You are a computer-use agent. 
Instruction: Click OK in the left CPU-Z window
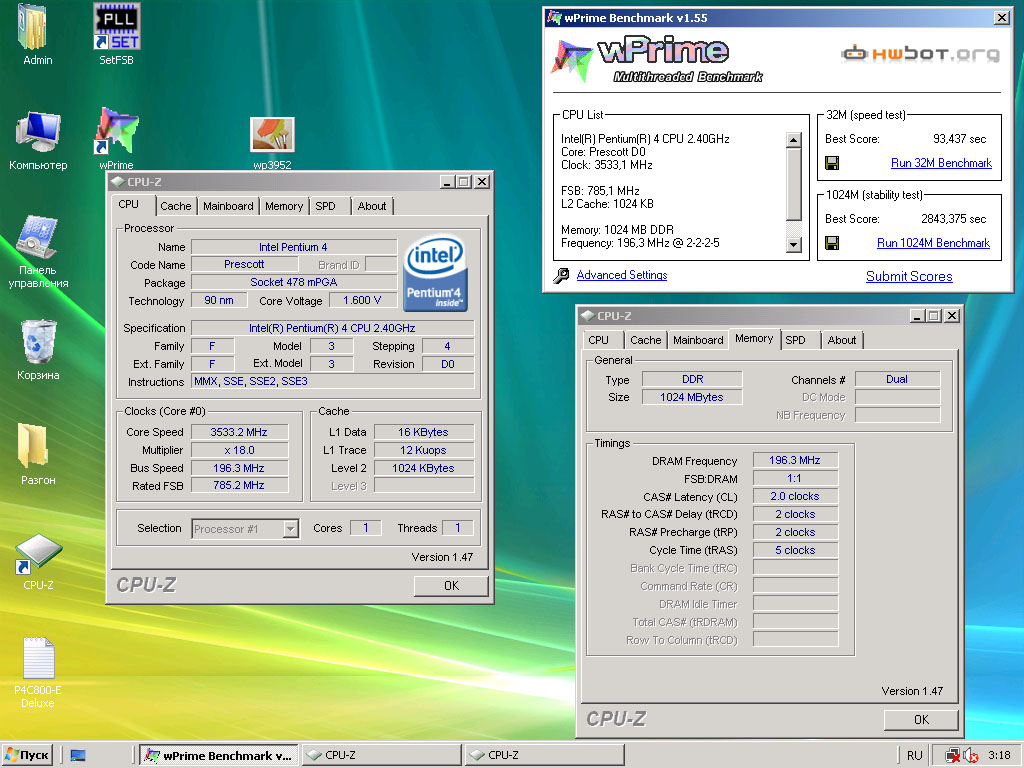[x=451, y=586]
